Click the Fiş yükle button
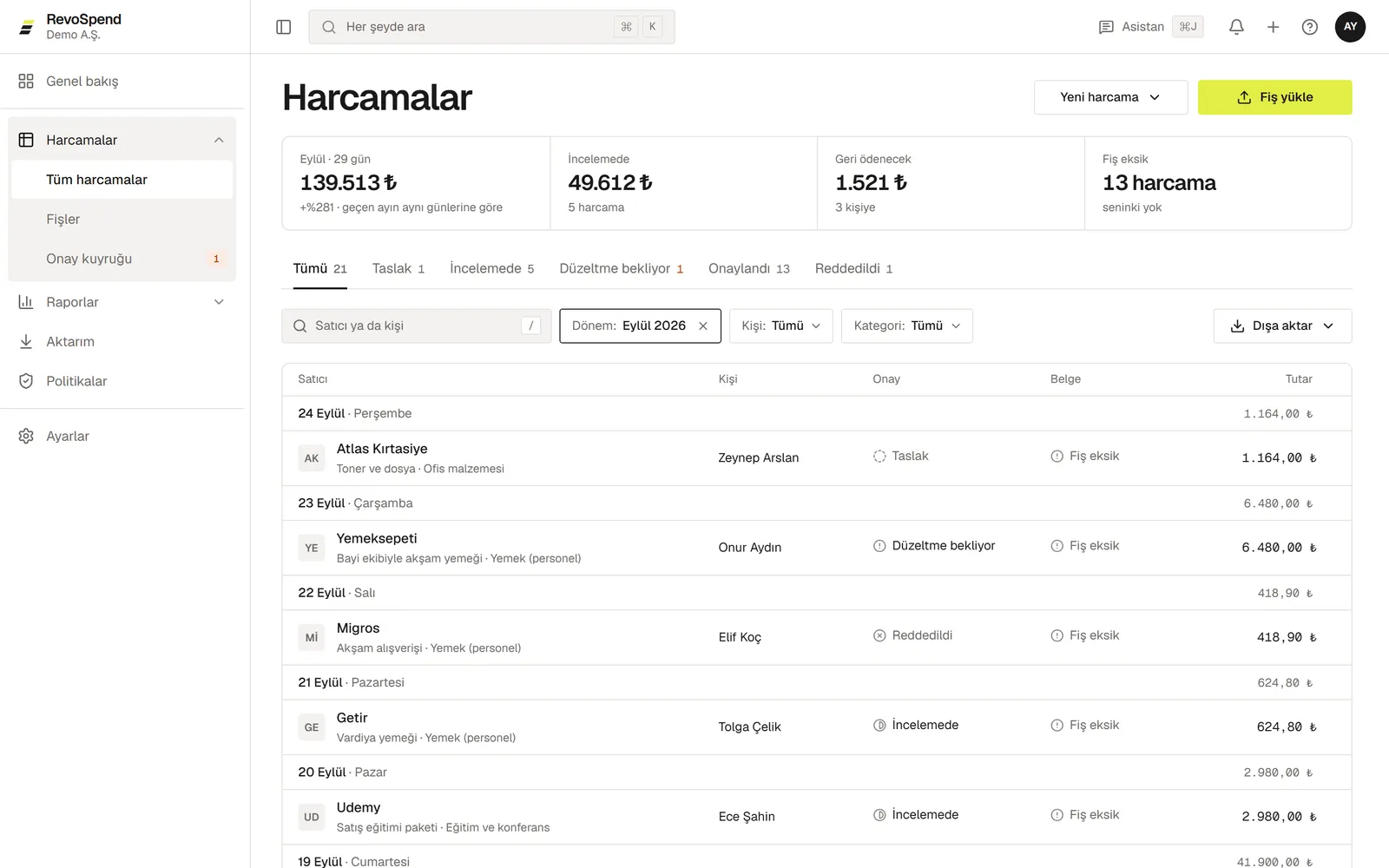The image size is (1389, 868). pos(1274,97)
